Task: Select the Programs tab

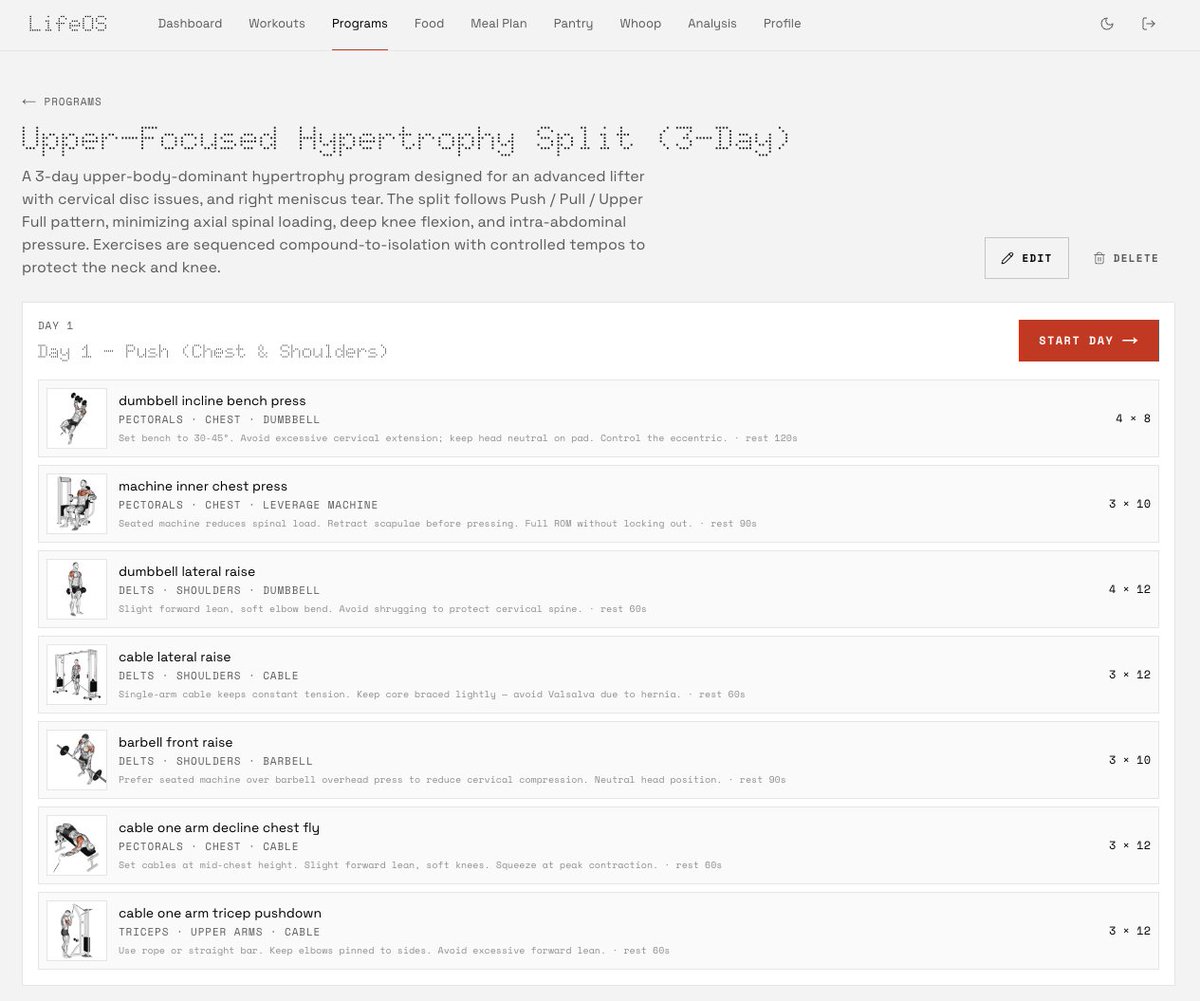Action: coord(360,23)
